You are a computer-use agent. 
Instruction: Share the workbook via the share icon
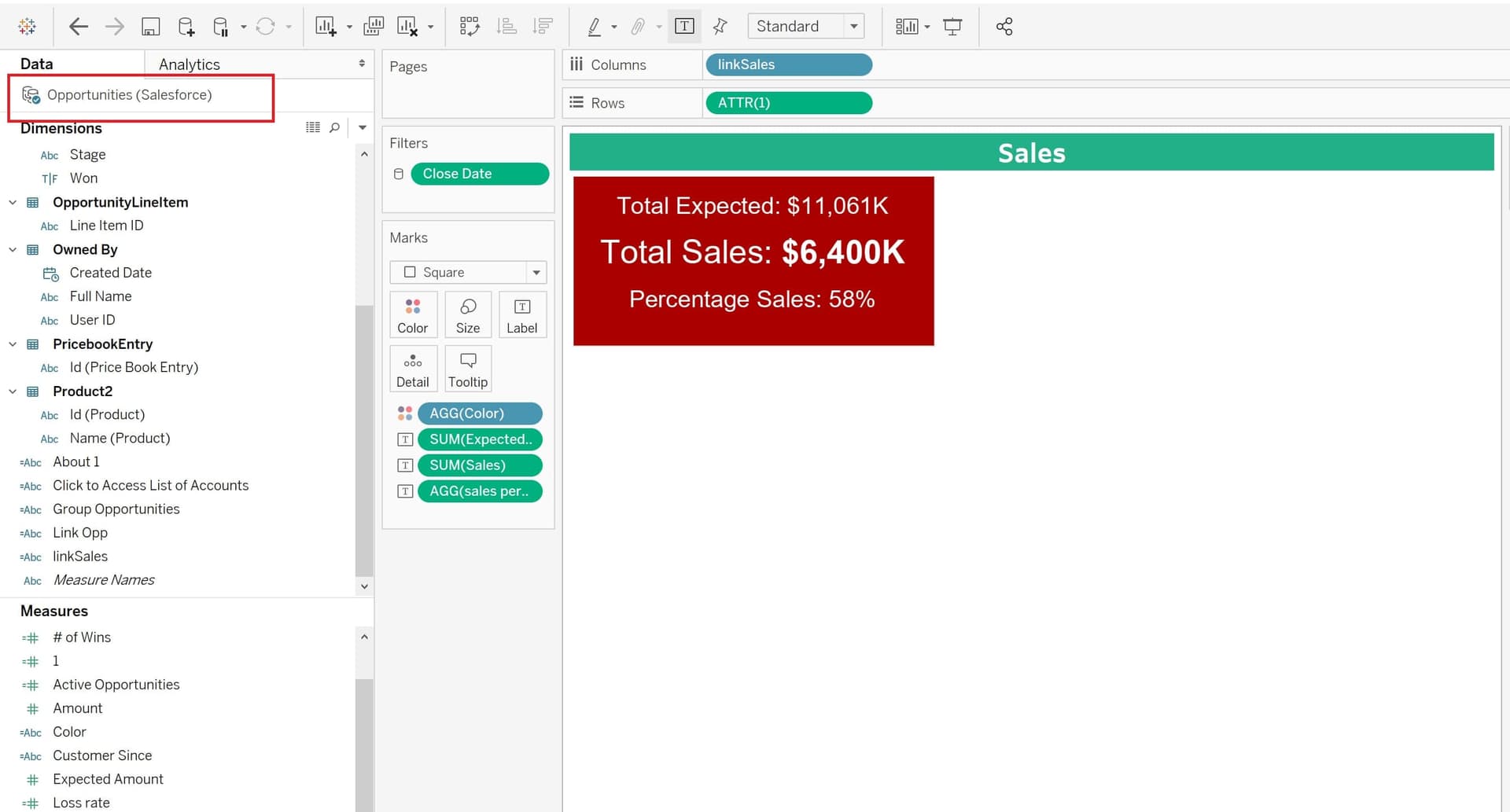1004,26
